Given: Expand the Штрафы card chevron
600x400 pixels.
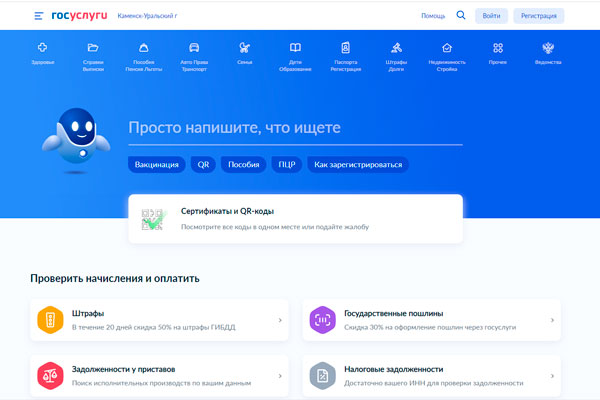Looking at the screenshot, I should point(280,320).
